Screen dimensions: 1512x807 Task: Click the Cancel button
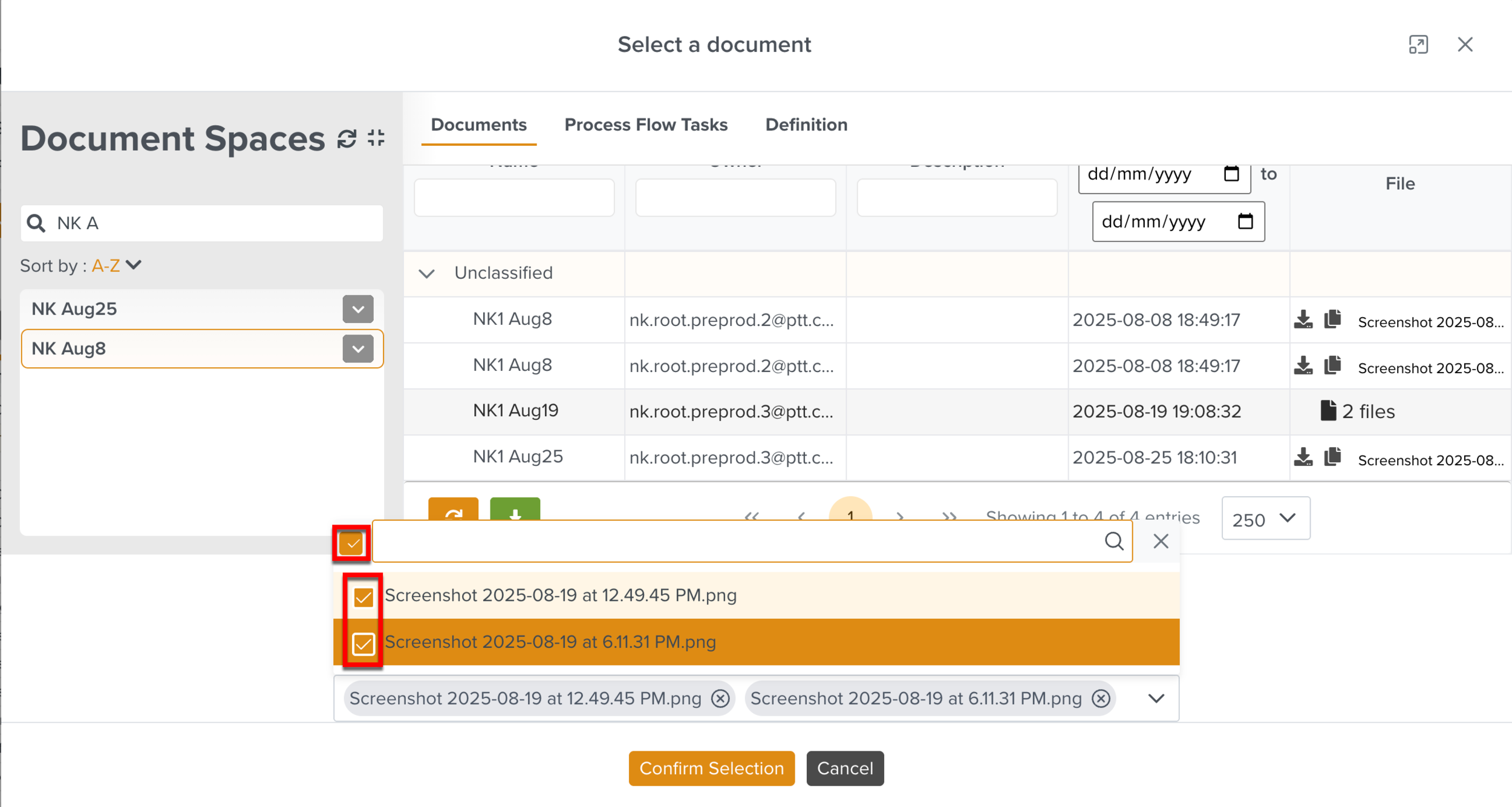pos(844,768)
